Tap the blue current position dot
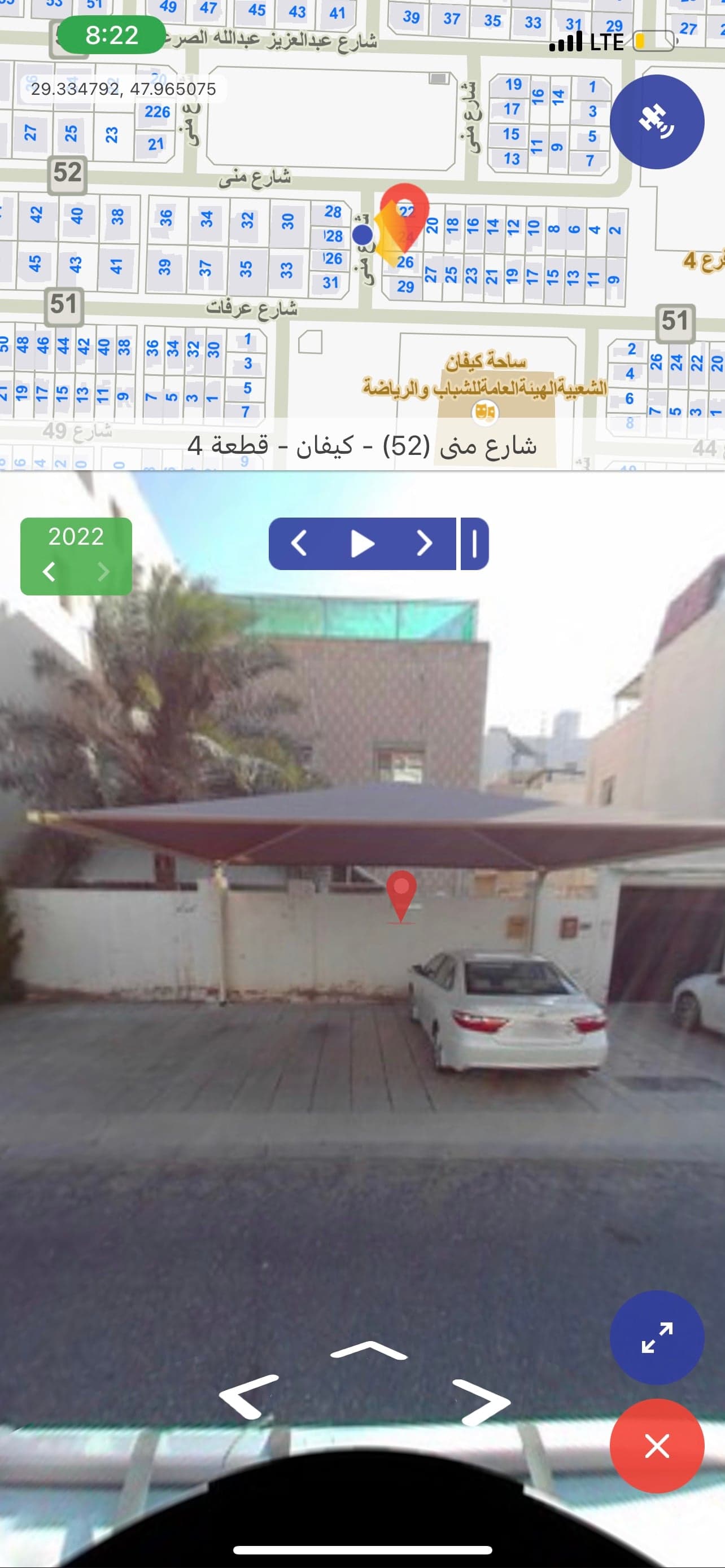Viewport: 725px width, 1568px height. point(363,234)
